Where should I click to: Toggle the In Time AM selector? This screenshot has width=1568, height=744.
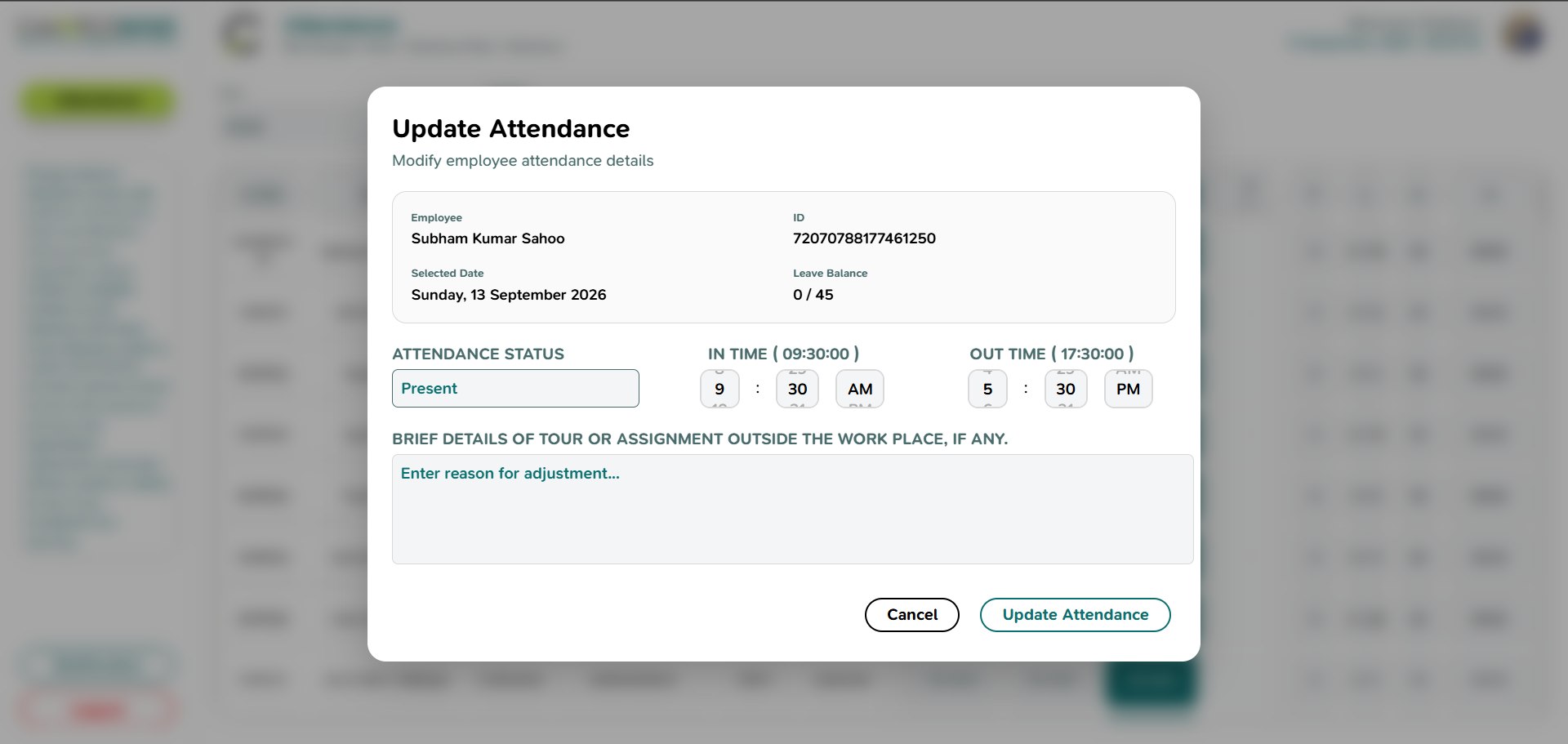860,389
